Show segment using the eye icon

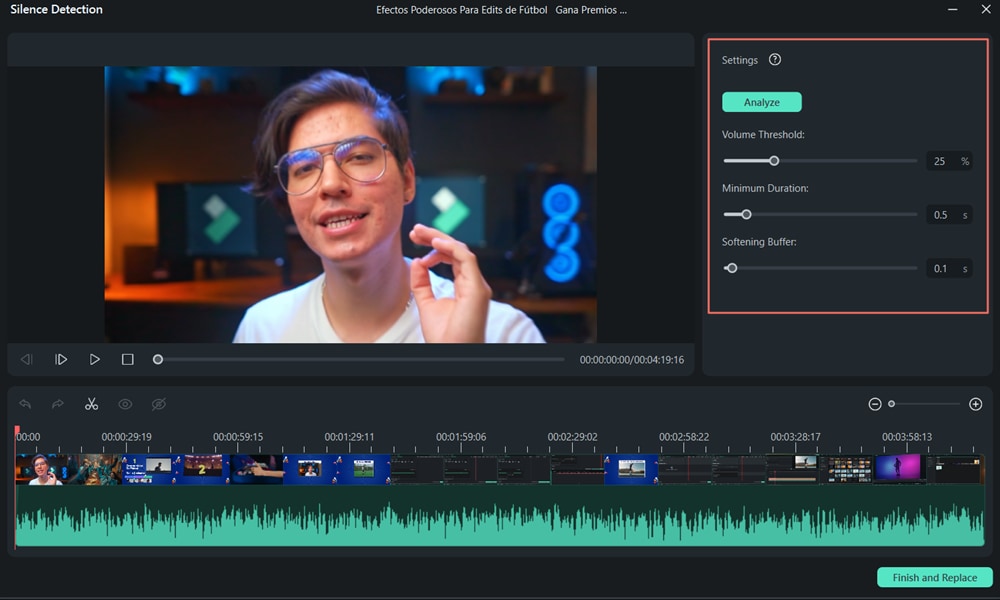(125, 404)
